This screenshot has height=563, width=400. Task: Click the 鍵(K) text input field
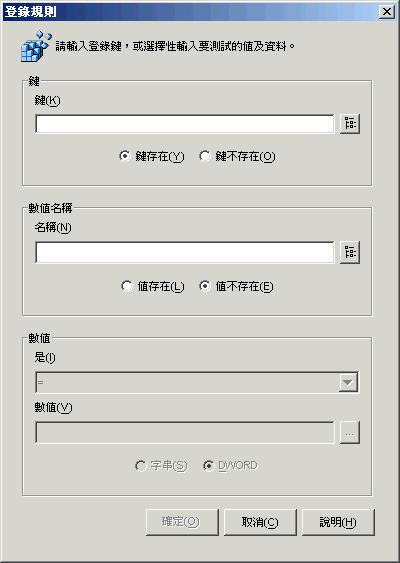(185, 124)
